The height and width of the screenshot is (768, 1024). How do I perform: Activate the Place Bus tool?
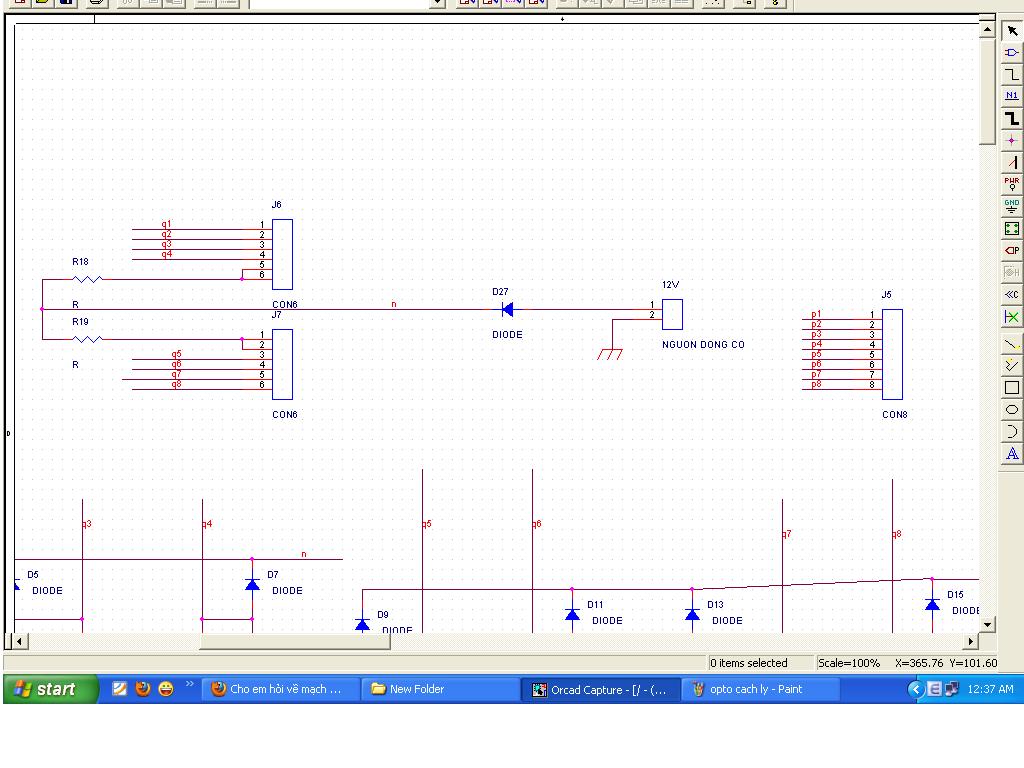pos(1012,118)
